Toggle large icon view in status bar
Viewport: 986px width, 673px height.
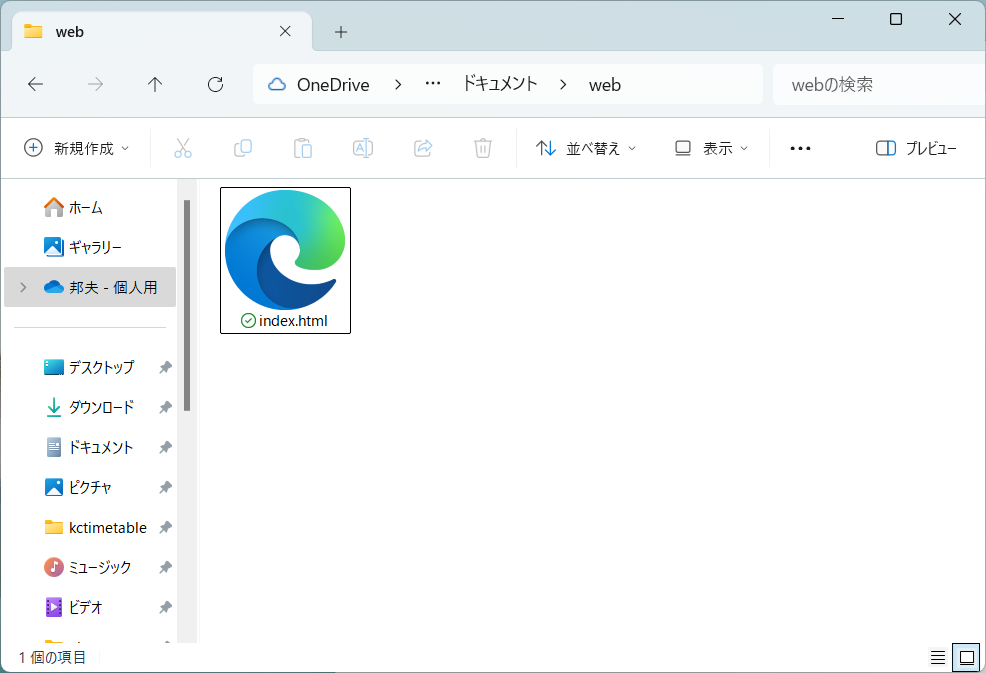[x=965, y=657]
